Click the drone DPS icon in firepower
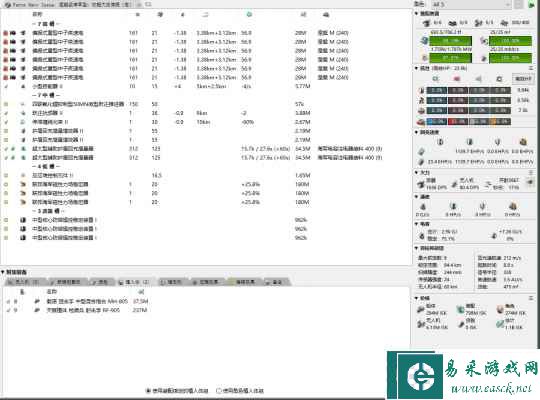540x400 pixels. (x=455, y=185)
